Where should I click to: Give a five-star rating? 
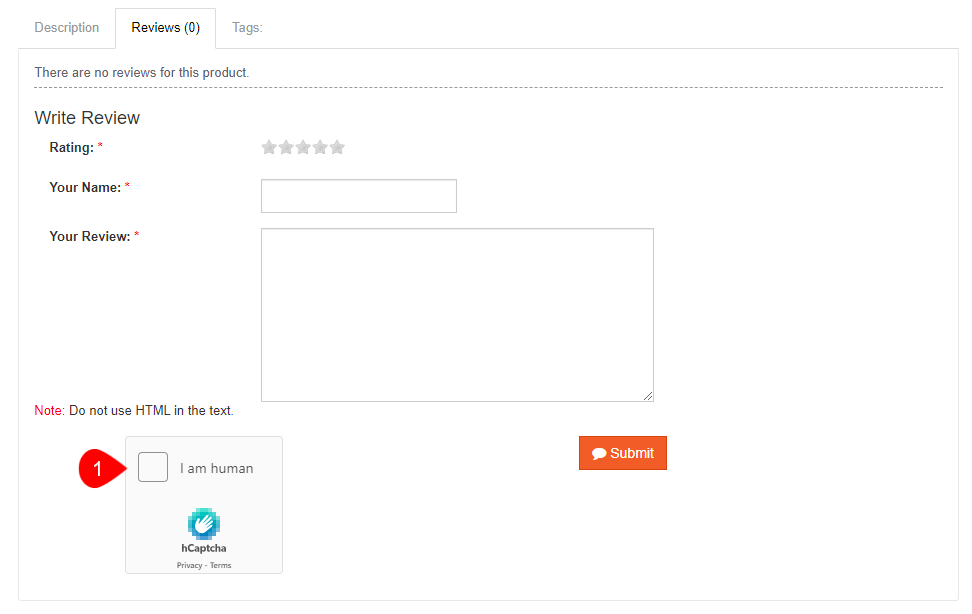click(x=337, y=148)
